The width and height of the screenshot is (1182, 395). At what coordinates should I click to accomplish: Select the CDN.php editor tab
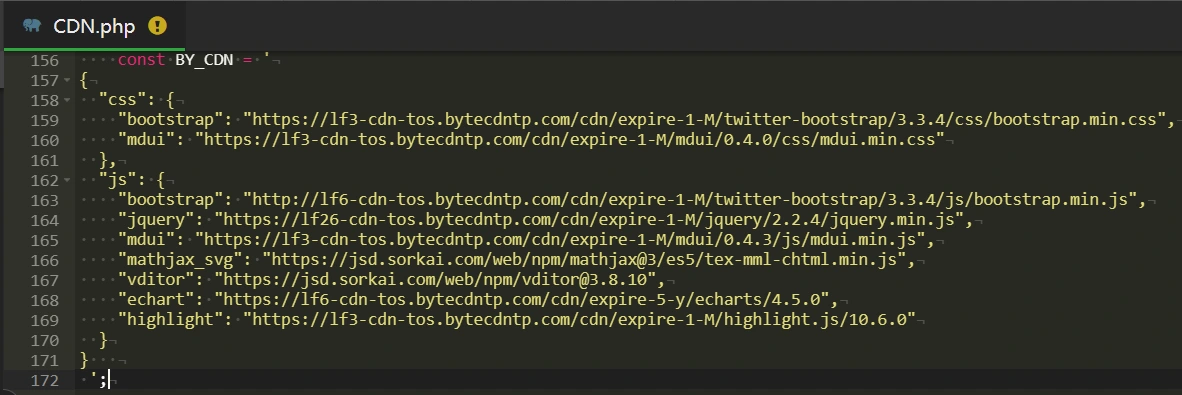[94, 26]
